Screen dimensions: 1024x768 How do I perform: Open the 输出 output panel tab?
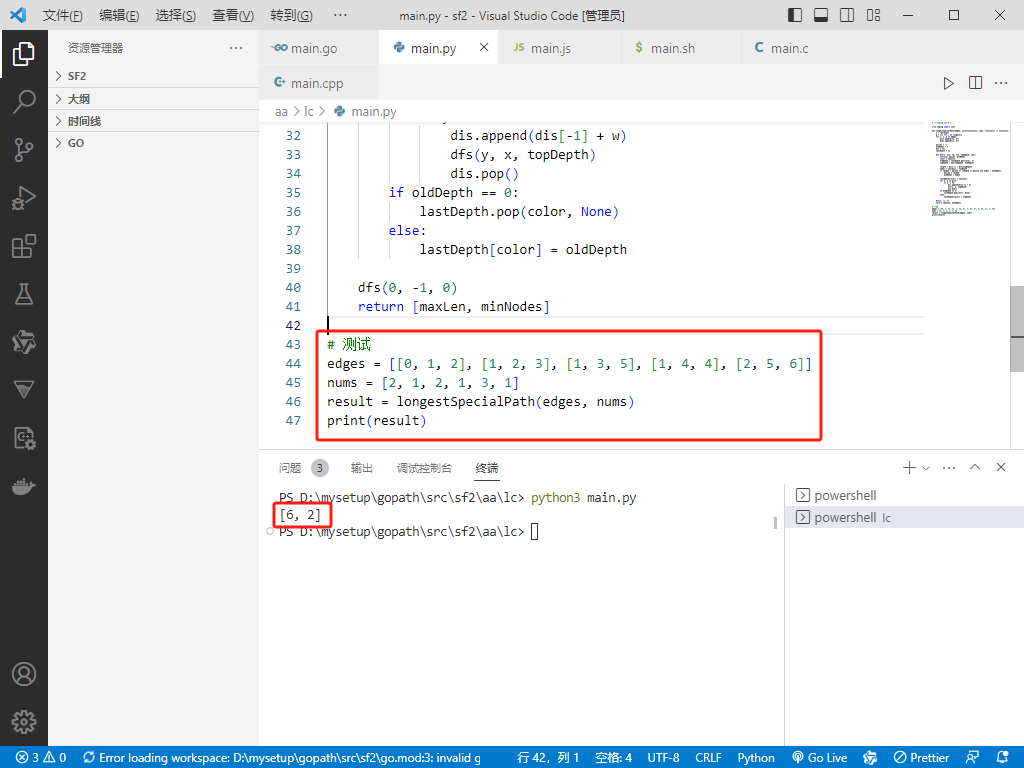[x=362, y=468]
